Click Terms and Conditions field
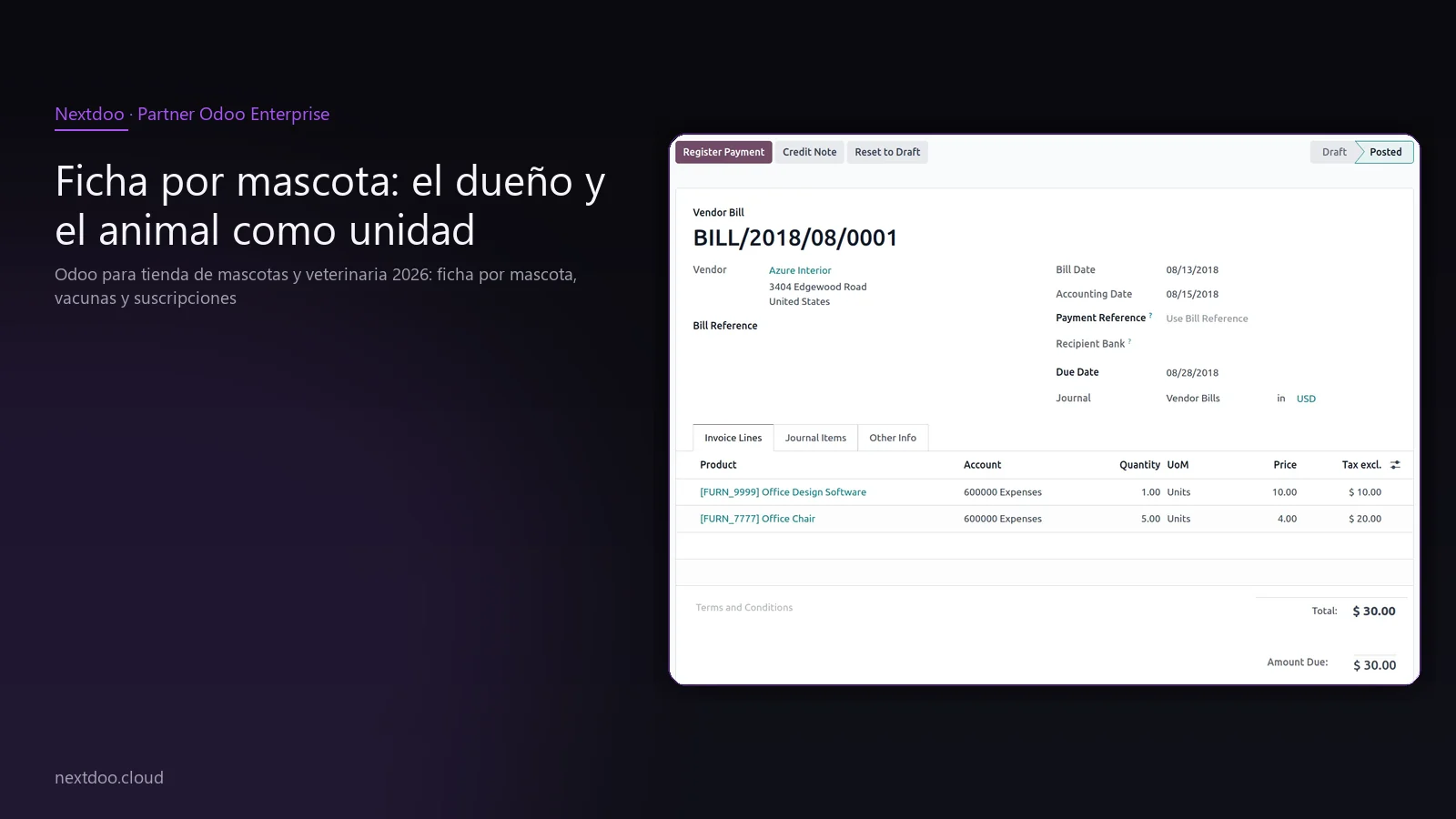 click(743, 608)
